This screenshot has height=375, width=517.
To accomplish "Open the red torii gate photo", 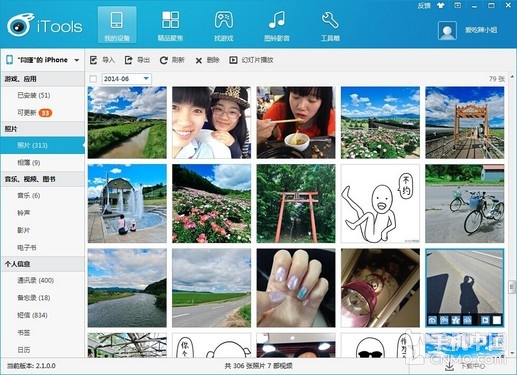I will pos(296,203).
